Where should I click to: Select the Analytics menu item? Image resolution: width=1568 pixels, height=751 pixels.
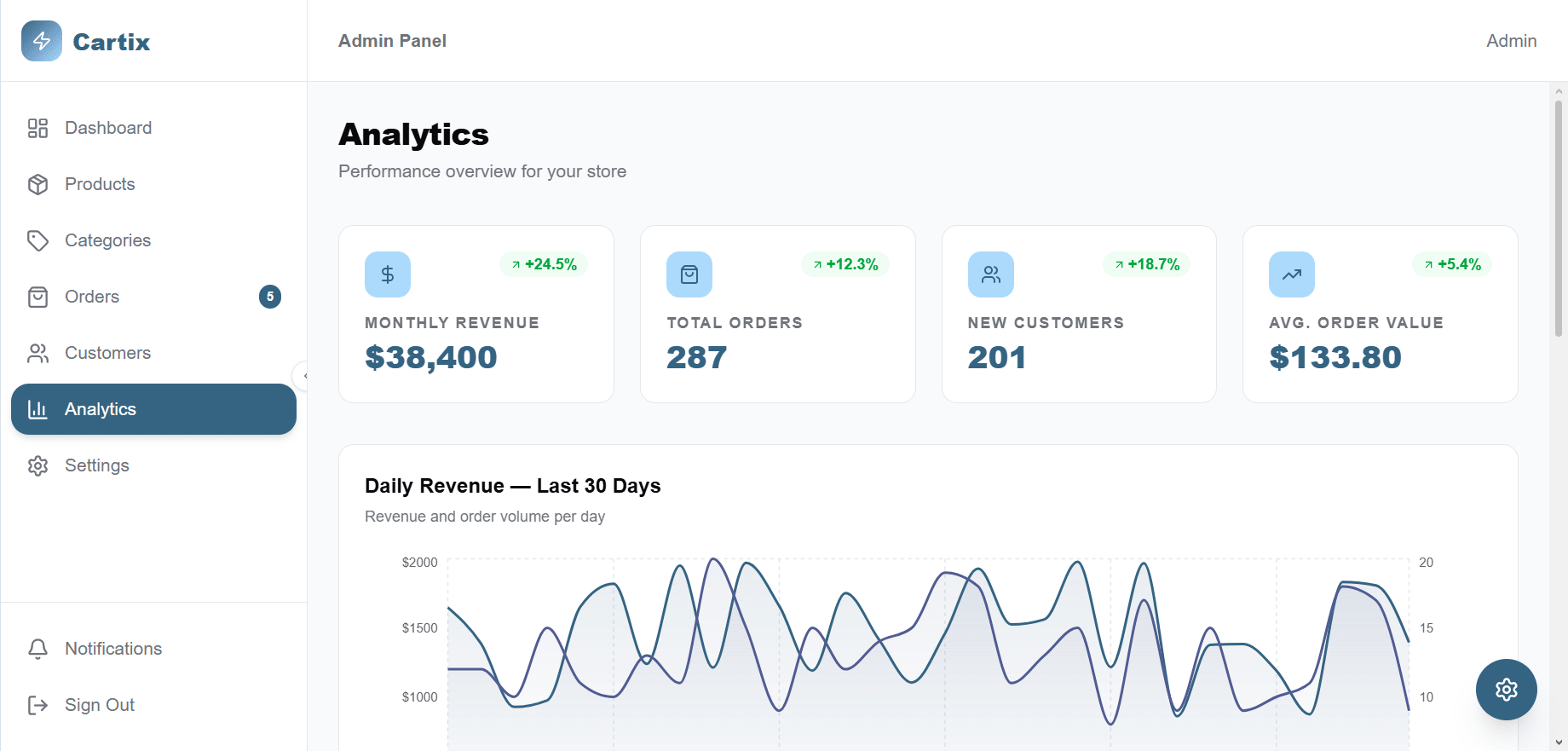153,409
